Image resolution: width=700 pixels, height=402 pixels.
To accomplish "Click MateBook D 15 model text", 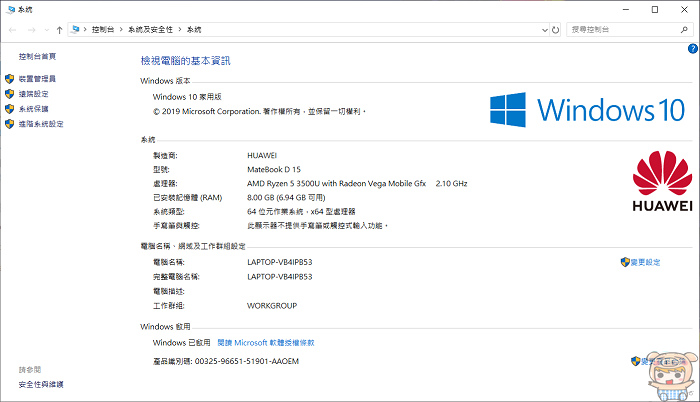I will (274, 170).
